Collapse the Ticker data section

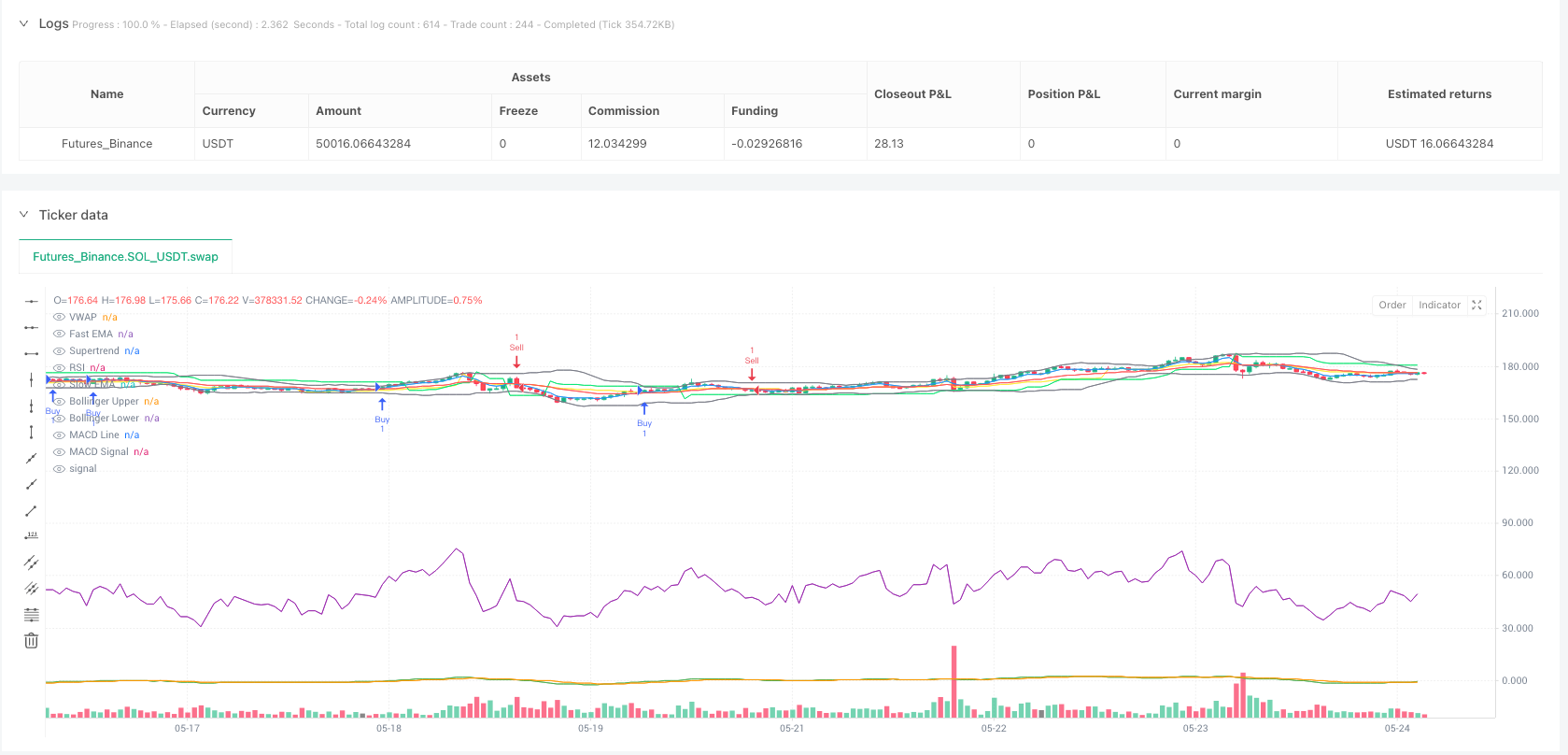(x=24, y=215)
